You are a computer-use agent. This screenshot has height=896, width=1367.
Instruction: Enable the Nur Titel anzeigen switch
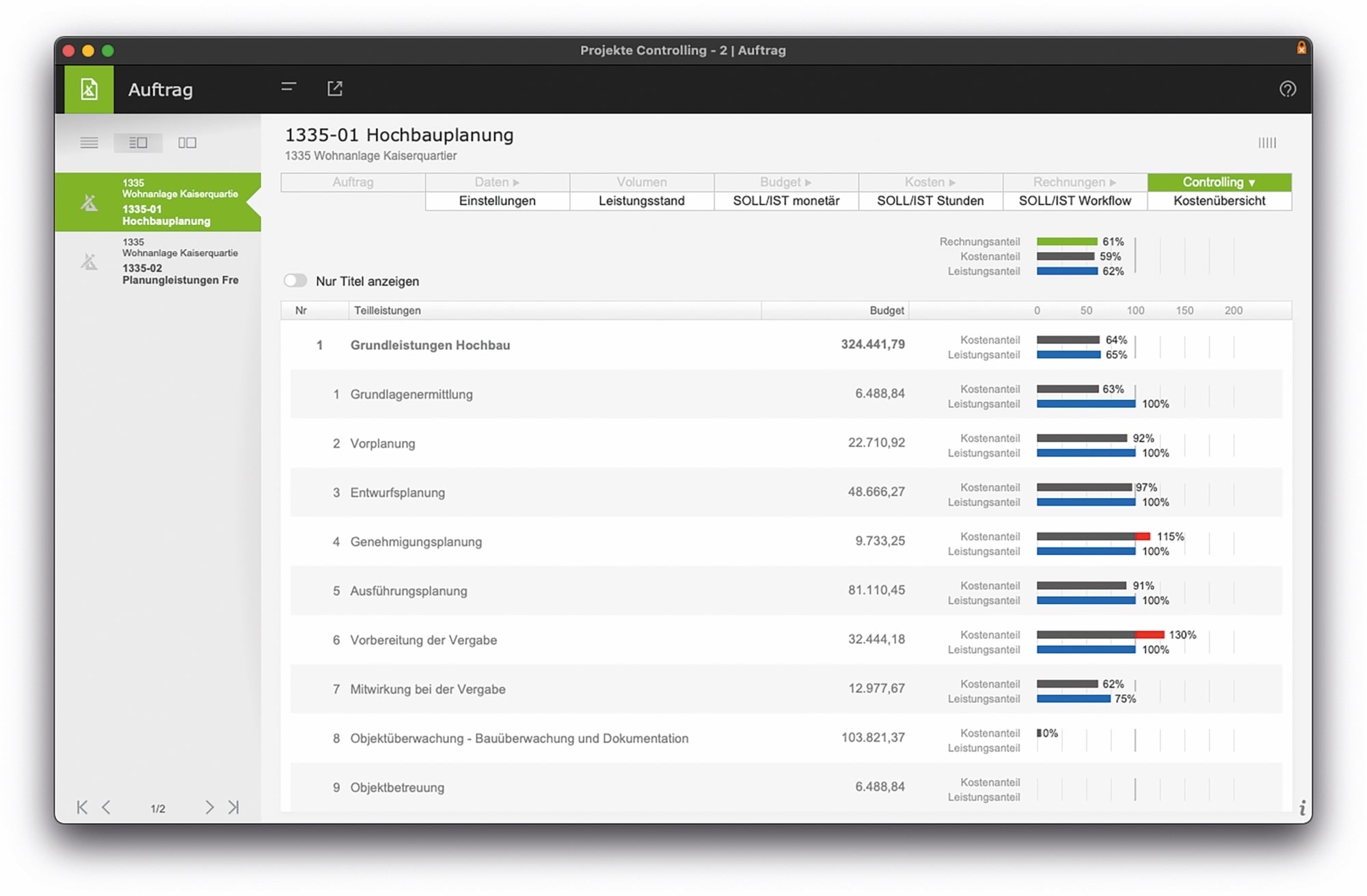coord(295,280)
